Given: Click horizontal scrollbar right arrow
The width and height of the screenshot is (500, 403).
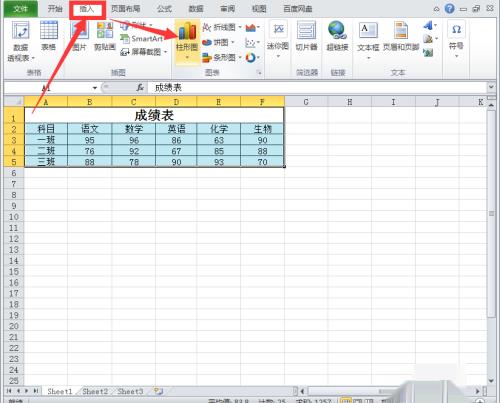Looking at the screenshot, I should (x=477, y=391).
